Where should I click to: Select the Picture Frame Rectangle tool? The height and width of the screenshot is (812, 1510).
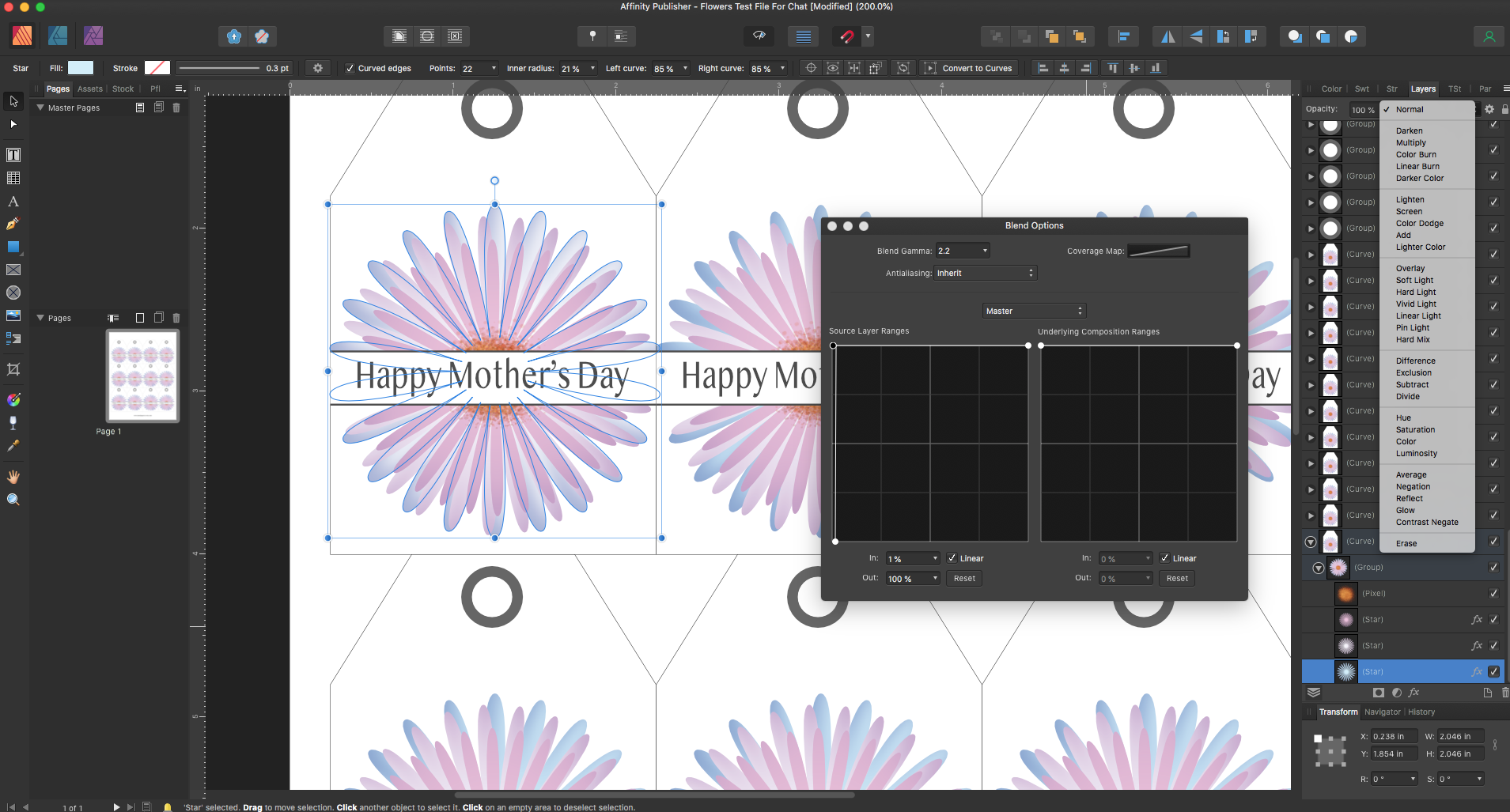tap(13, 270)
